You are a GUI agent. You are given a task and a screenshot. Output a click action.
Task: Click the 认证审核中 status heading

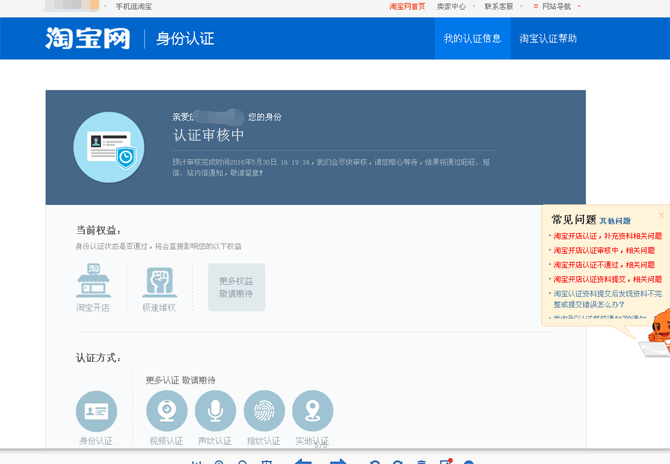tap(209, 135)
